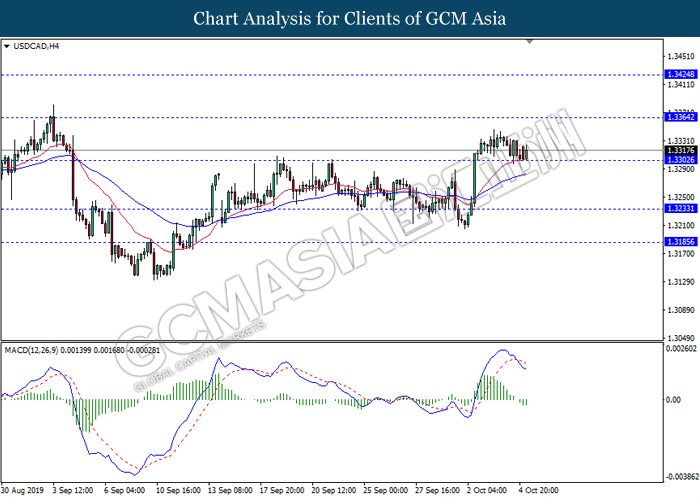Click the triangle arrow beside USDCAD,H4
Viewport: 700px width, 500px height.
[x=7, y=46]
